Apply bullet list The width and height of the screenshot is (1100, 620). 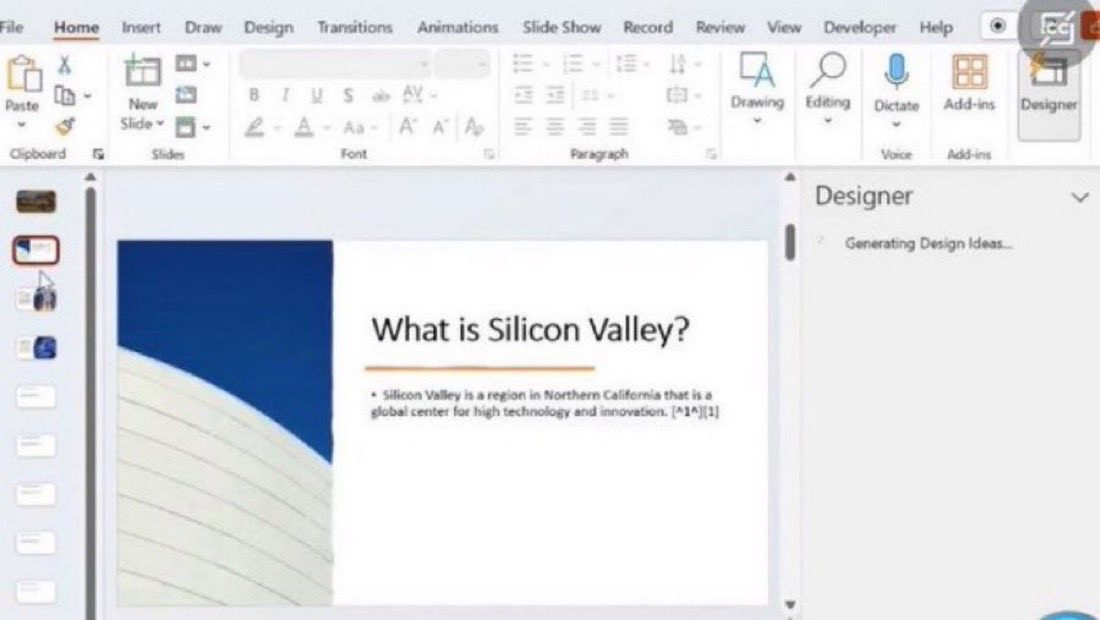point(523,64)
